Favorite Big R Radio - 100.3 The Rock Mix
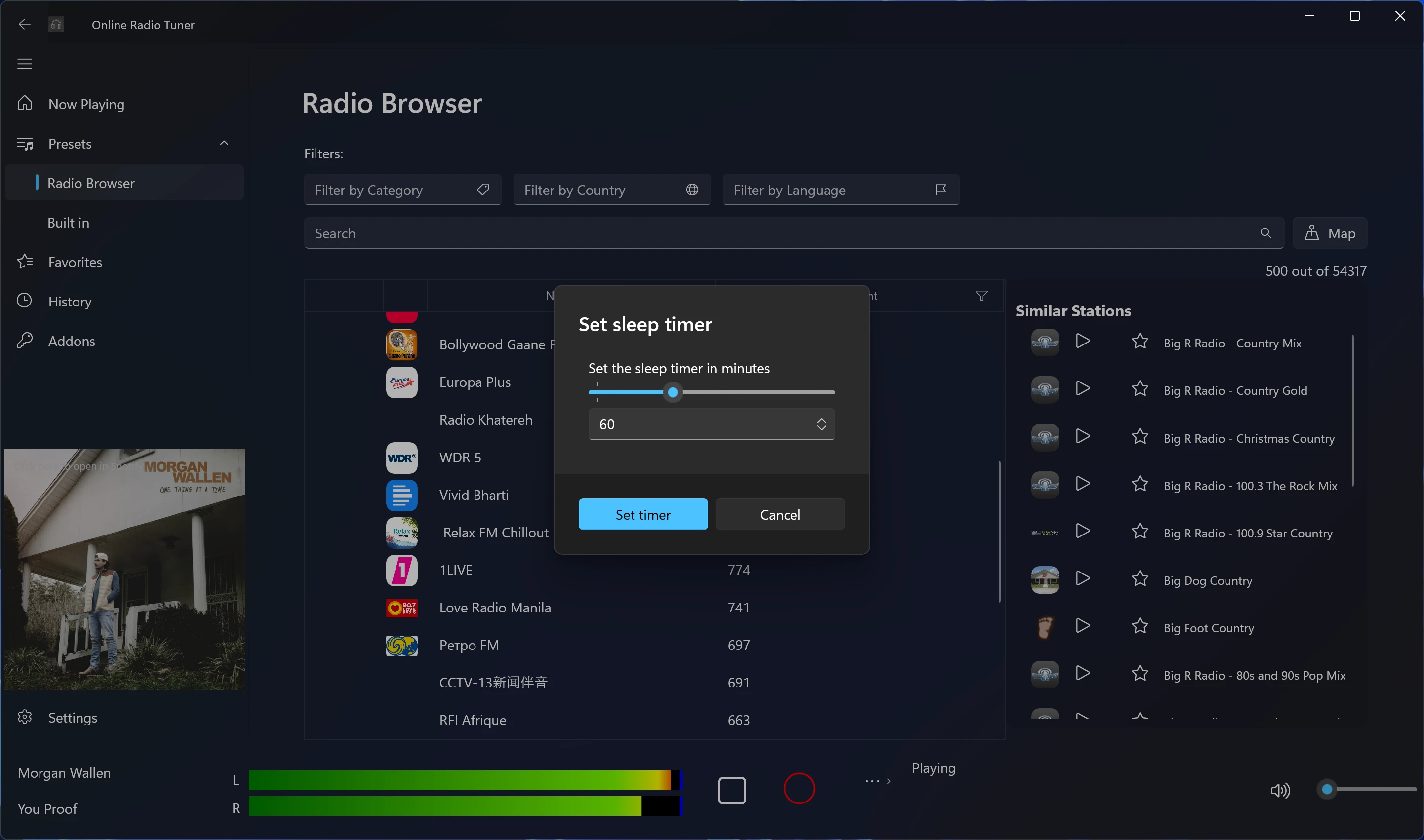This screenshot has width=1424, height=840. click(x=1139, y=483)
